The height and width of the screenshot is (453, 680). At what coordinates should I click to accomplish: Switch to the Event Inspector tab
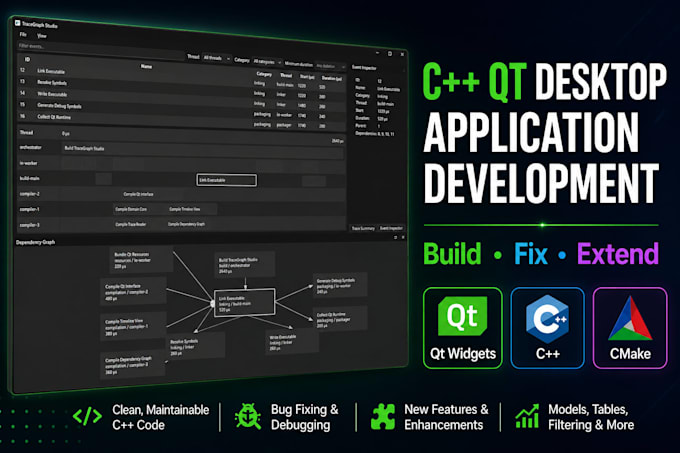pyautogui.click(x=391, y=228)
